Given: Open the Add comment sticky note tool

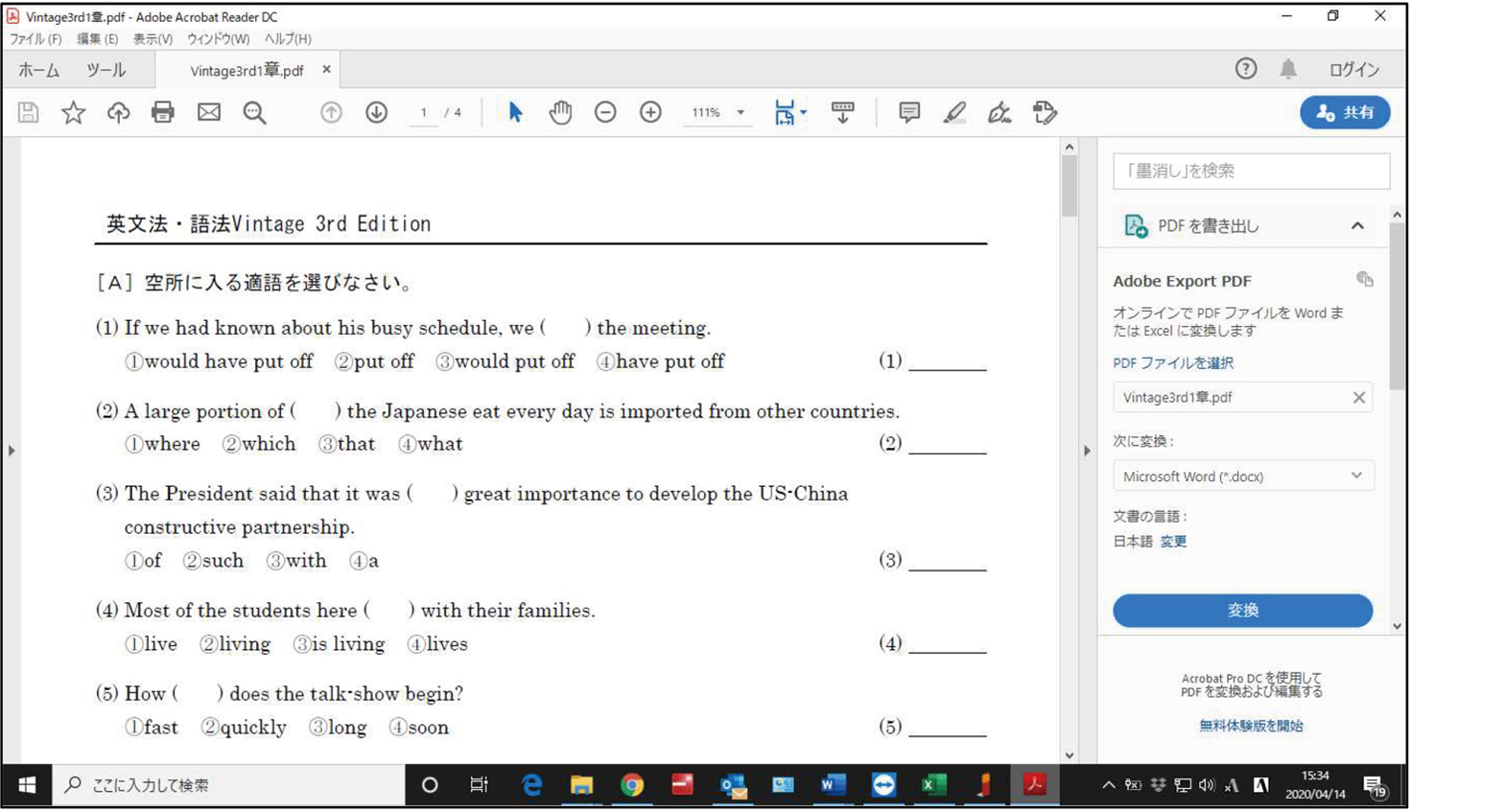Looking at the screenshot, I should 908,113.
